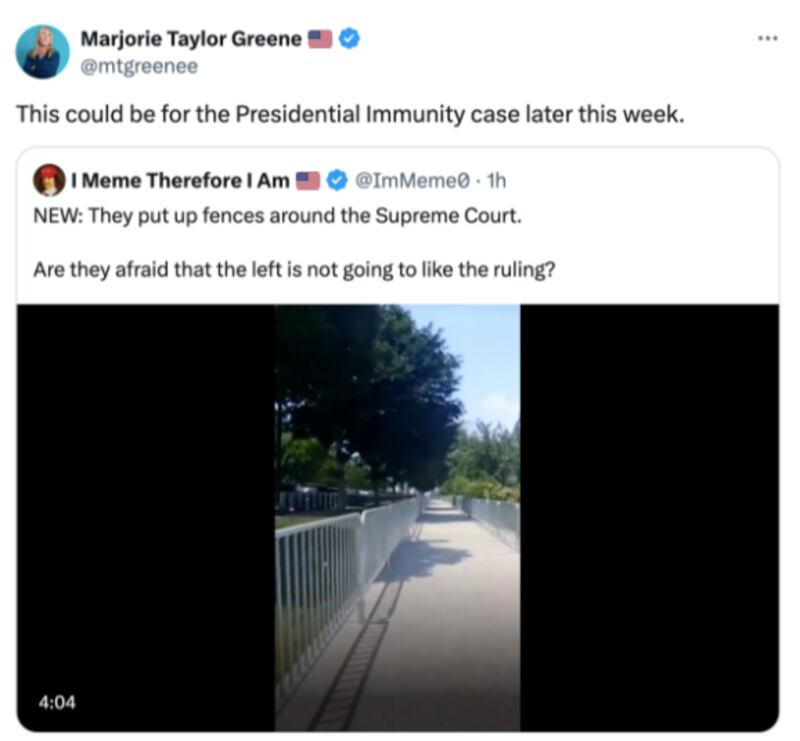Click the flag emoji next to Greene's name
Screen dimensions: 800x741
click(320, 39)
